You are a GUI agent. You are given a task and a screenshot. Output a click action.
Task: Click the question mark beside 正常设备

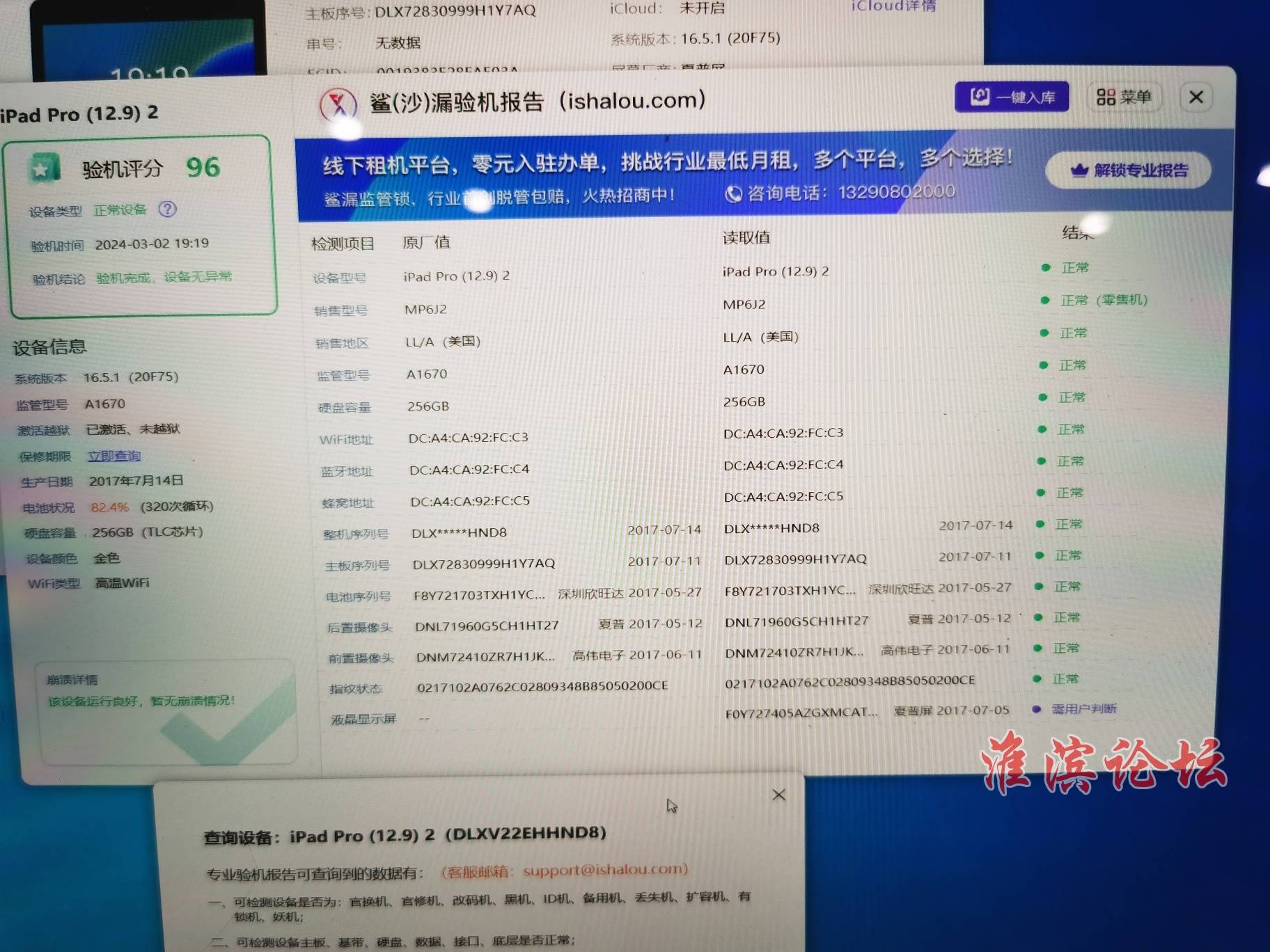pyautogui.click(x=167, y=209)
